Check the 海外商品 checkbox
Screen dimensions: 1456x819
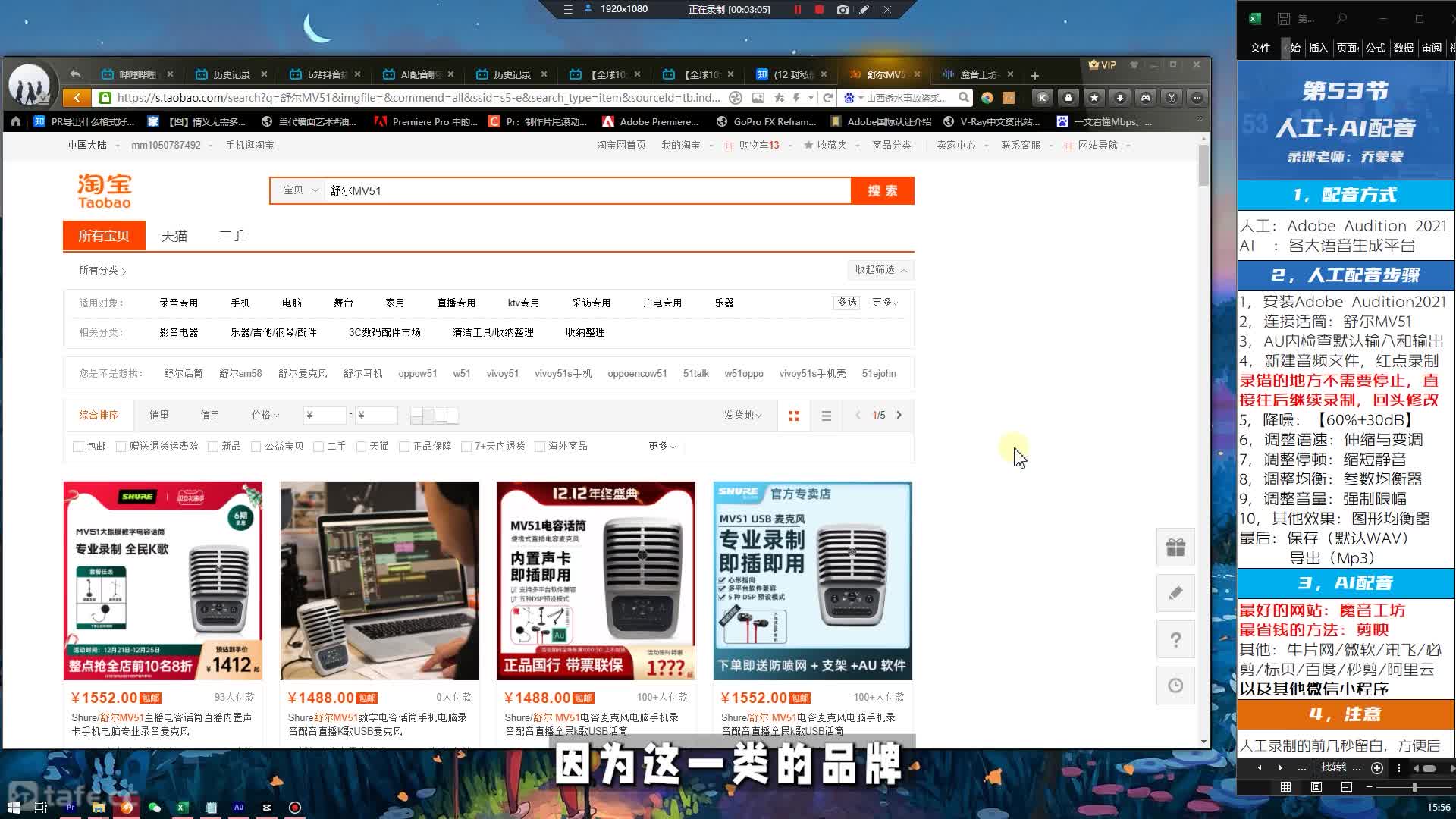pyautogui.click(x=540, y=447)
